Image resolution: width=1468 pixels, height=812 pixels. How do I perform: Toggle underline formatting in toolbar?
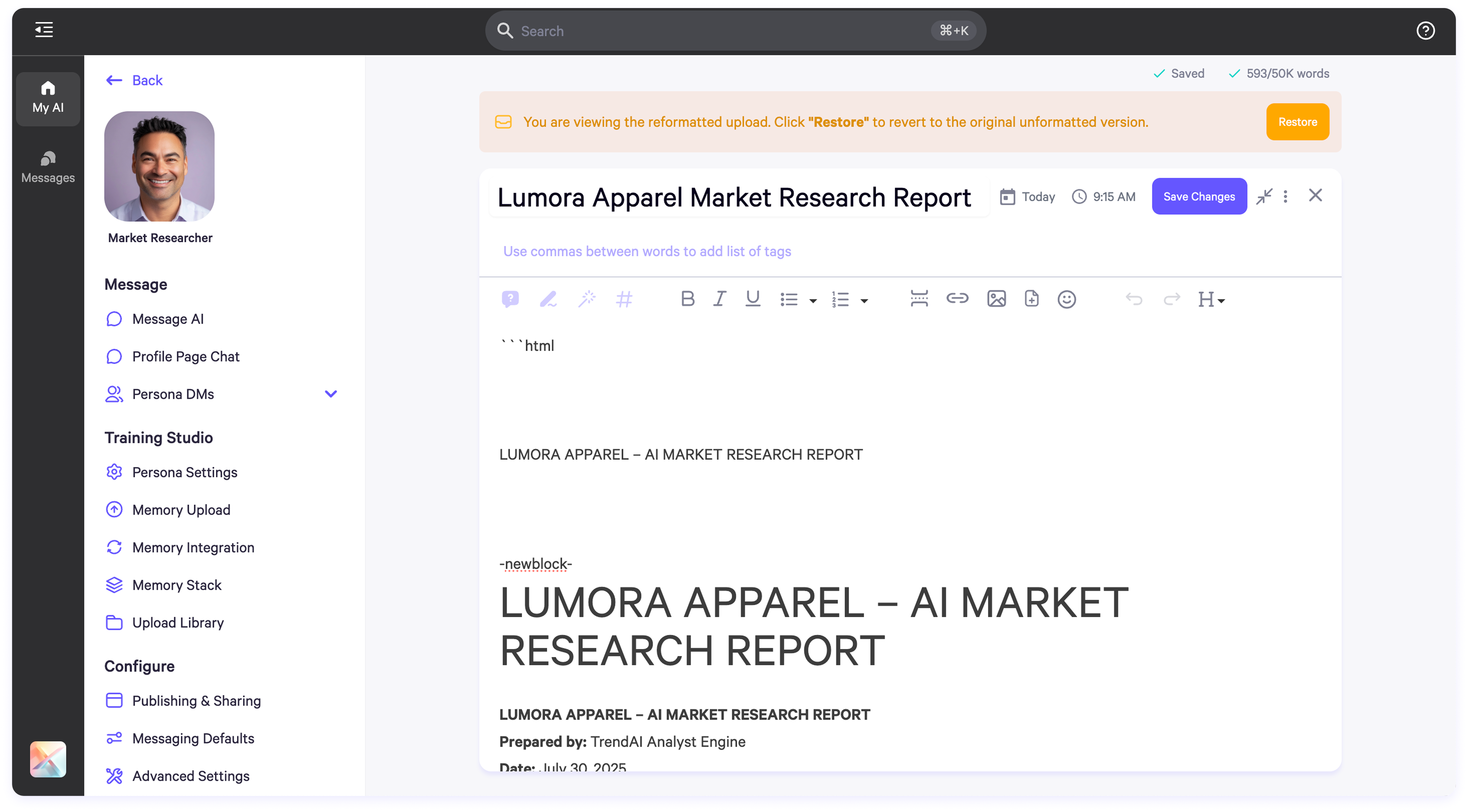point(752,299)
